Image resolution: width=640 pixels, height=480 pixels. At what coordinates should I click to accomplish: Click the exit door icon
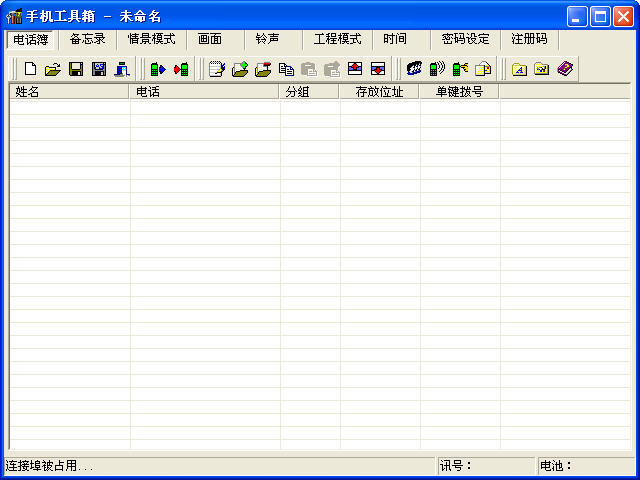pos(122,69)
